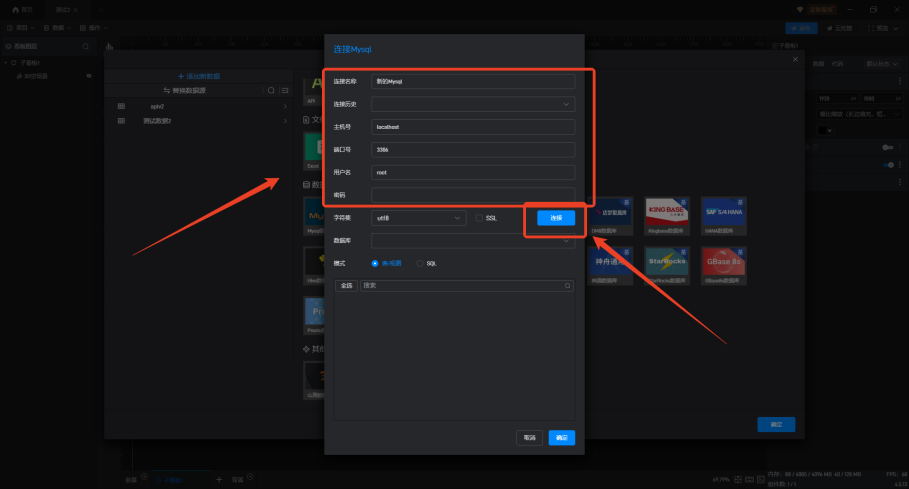Screen dimensions: 909x489
Task: Select the SAP S/4 HANA database tile
Action: pos(724,215)
